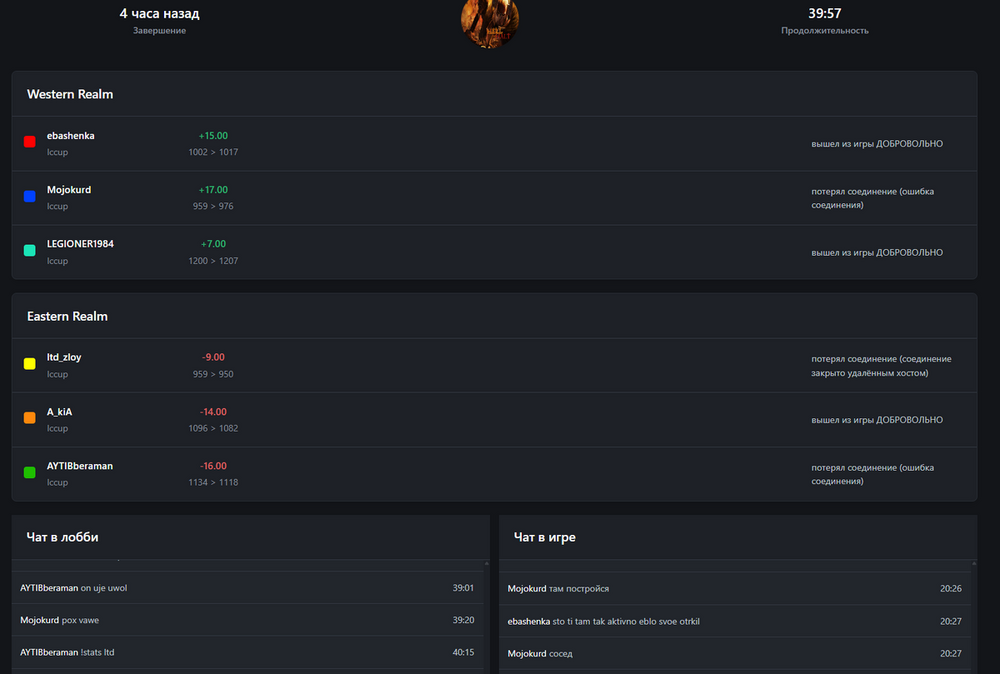Open AYTIBberaman's name in Eastern Realm roster
Screen dimensions: 1000x674
[80, 466]
